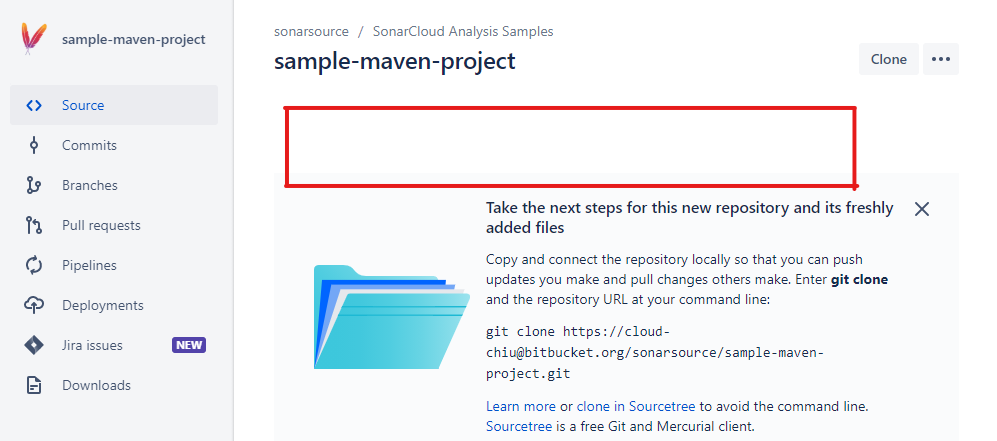Click the Pull requests icon
This screenshot has width=997, height=441.
click(34, 225)
